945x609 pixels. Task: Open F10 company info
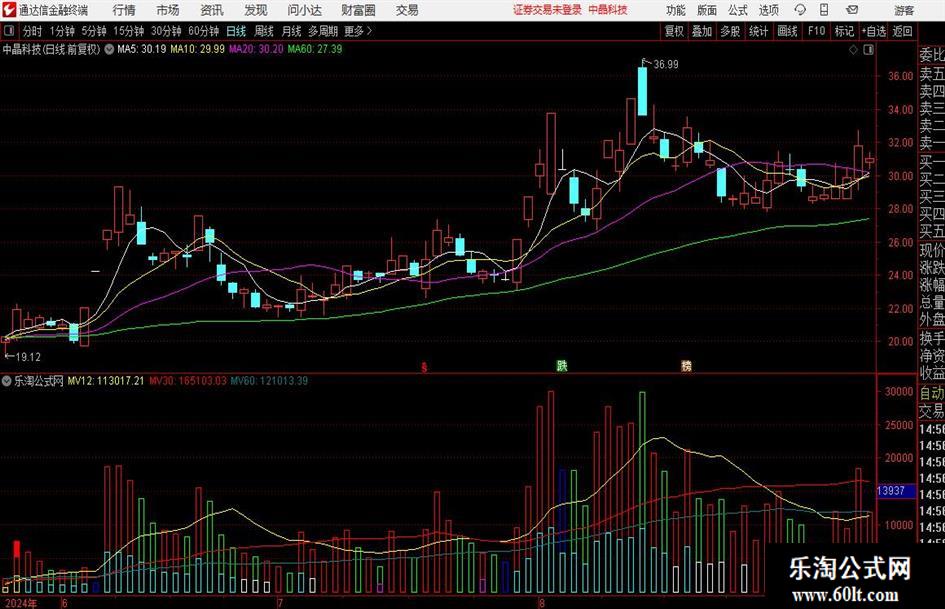coord(816,31)
